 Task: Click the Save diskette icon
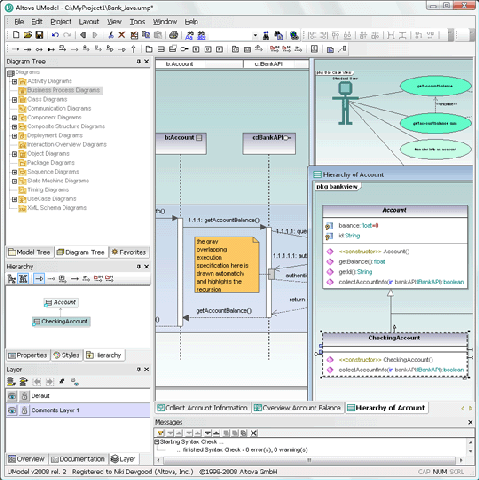point(39,35)
